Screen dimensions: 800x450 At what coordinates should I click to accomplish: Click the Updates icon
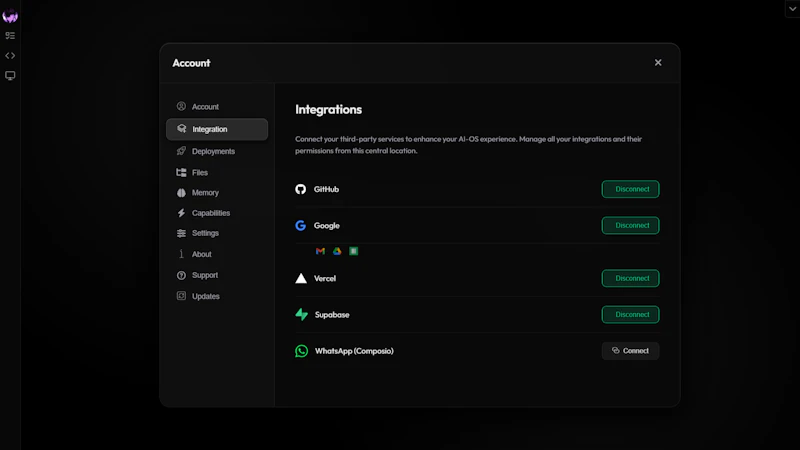click(x=181, y=296)
